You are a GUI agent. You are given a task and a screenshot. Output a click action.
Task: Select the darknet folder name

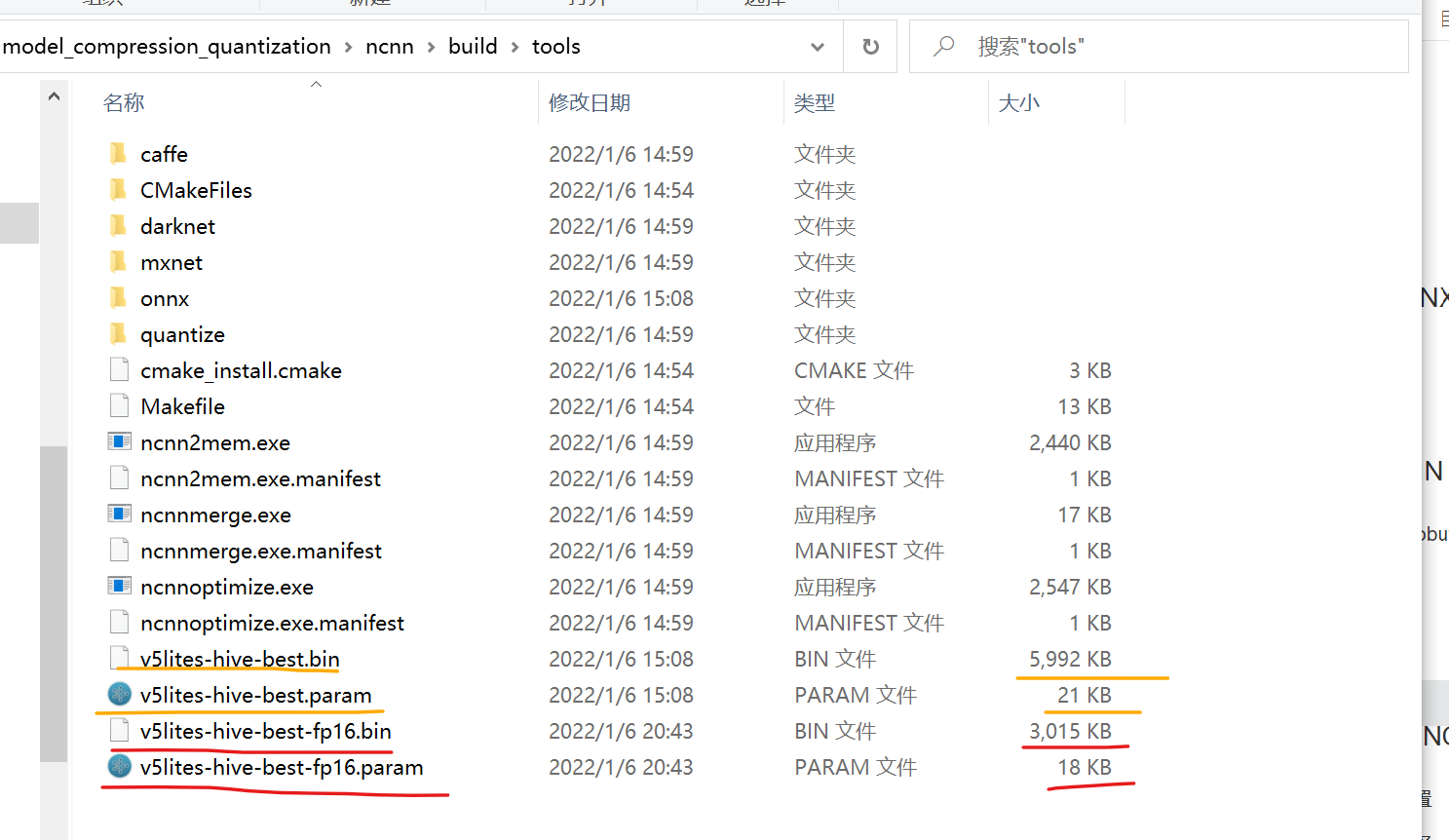(x=177, y=226)
